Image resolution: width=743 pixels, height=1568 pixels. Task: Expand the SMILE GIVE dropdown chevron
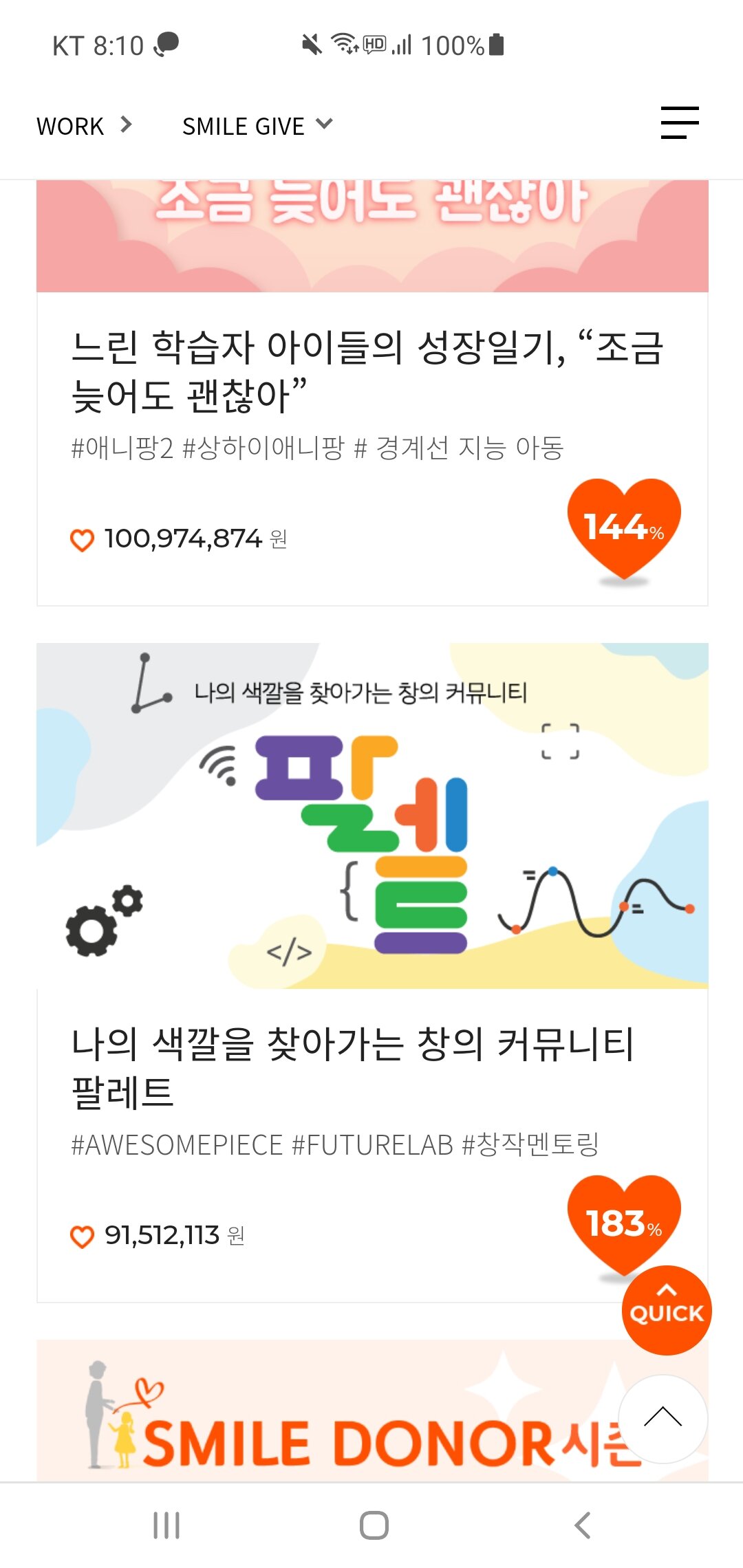324,124
